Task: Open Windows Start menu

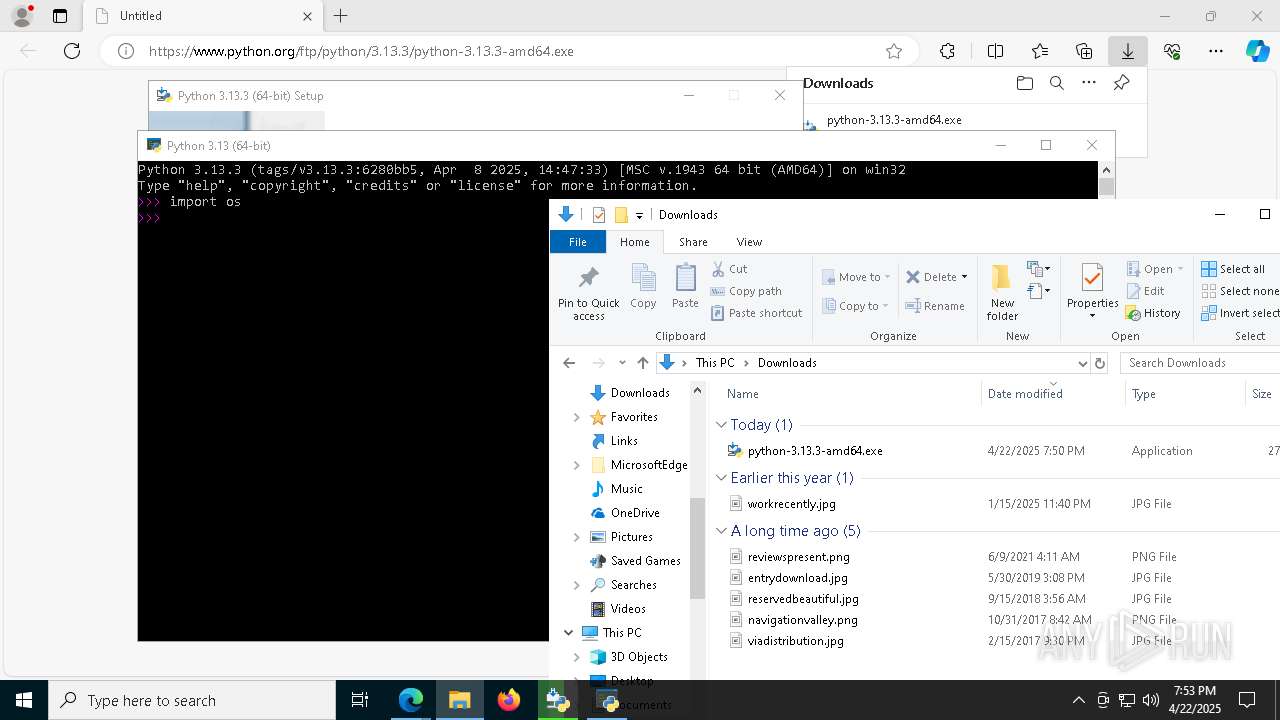Action: (x=24, y=700)
